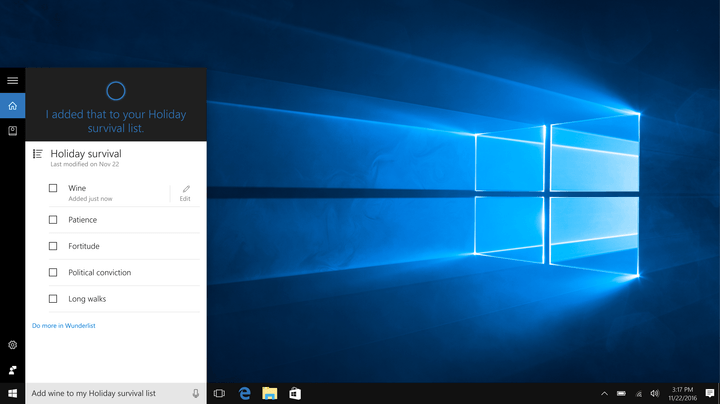
Task: Open the Windows Start button
Action: point(12,393)
